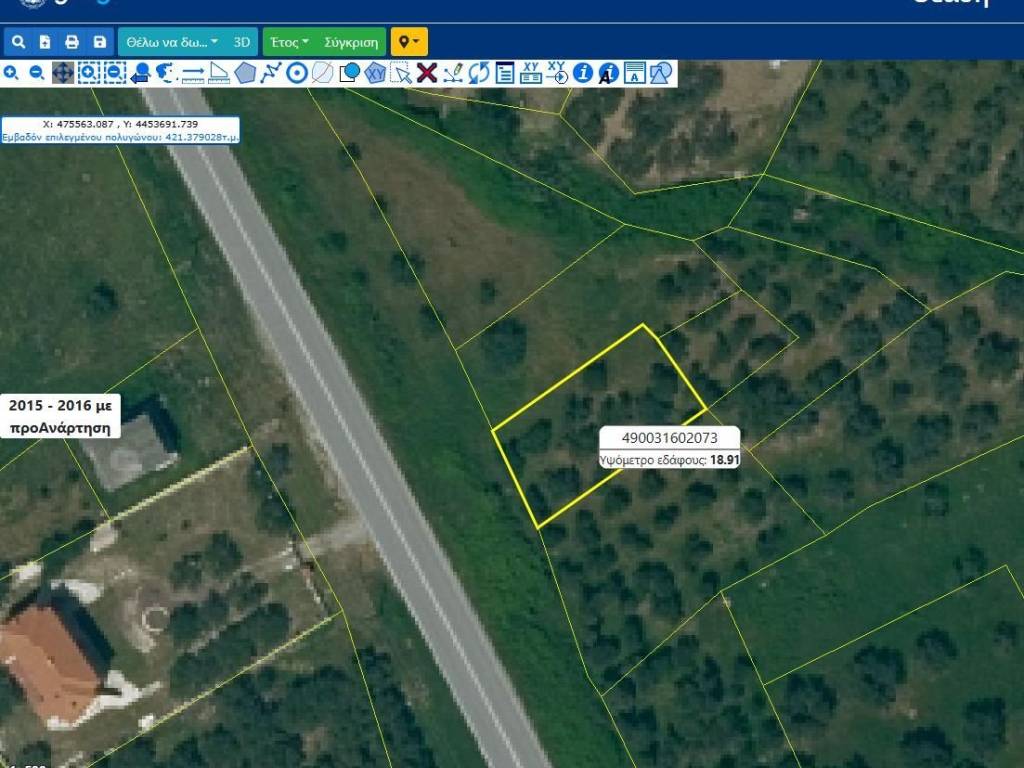Open the 'Θέλω να δω' dropdown

tap(172, 42)
